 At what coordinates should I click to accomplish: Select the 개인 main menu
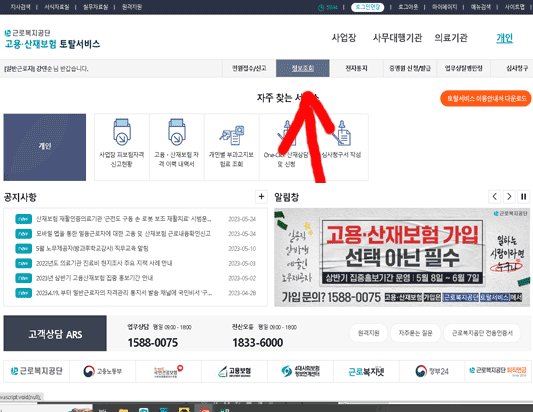[x=504, y=38]
